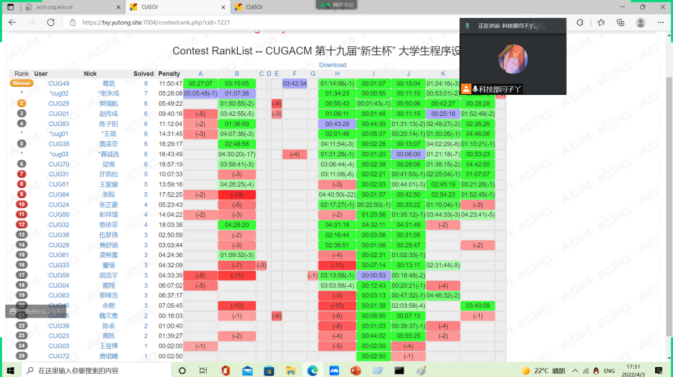Image resolution: width=674 pixels, height=377 pixels.
Task: Open the browser favorites star icon
Action: (x=601, y=22)
